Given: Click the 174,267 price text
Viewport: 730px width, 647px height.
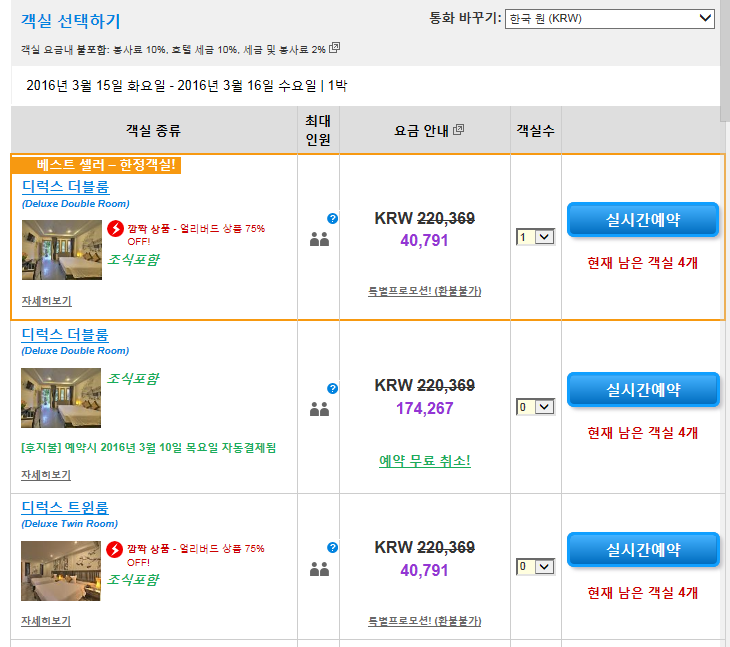Looking at the screenshot, I should [x=424, y=408].
